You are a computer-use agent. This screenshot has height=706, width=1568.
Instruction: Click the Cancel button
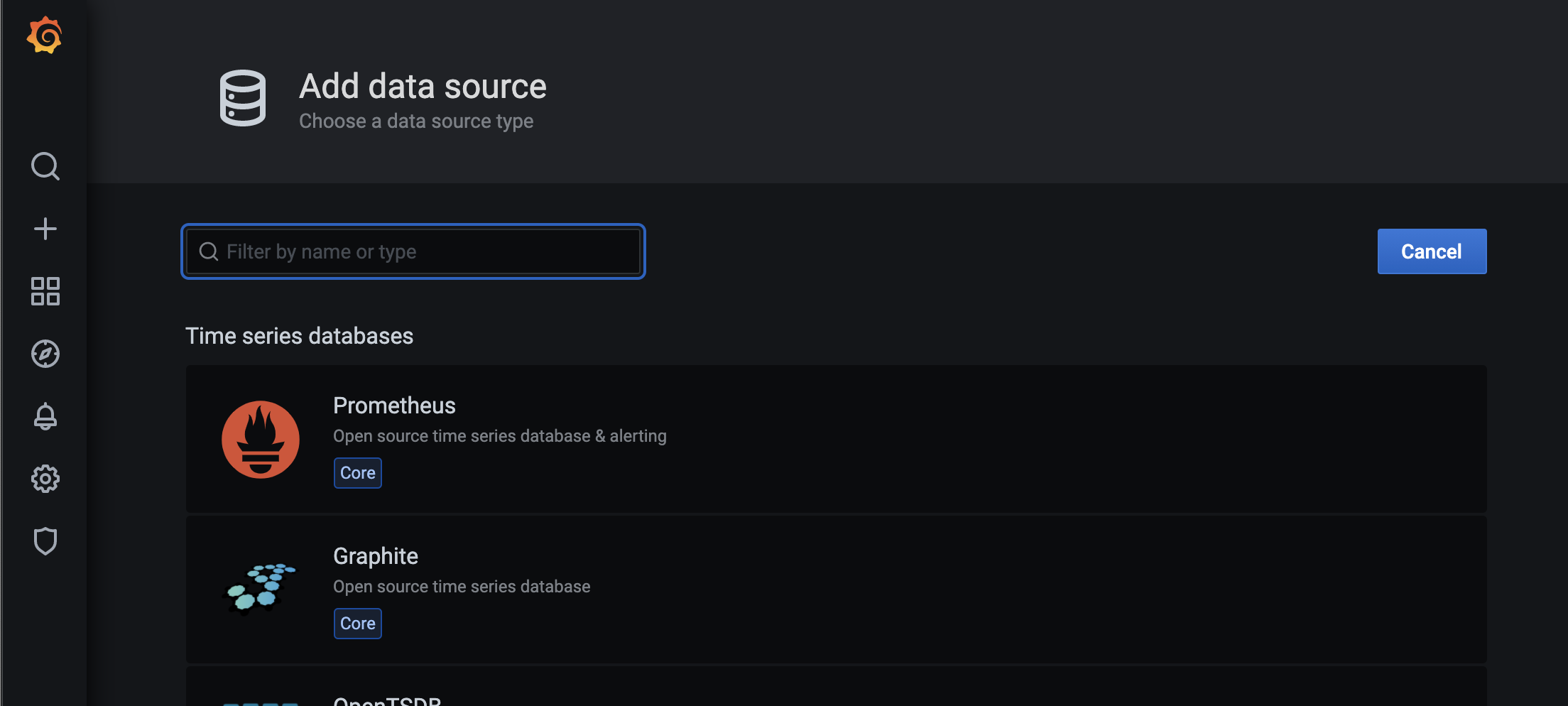pyautogui.click(x=1431, y=251)
